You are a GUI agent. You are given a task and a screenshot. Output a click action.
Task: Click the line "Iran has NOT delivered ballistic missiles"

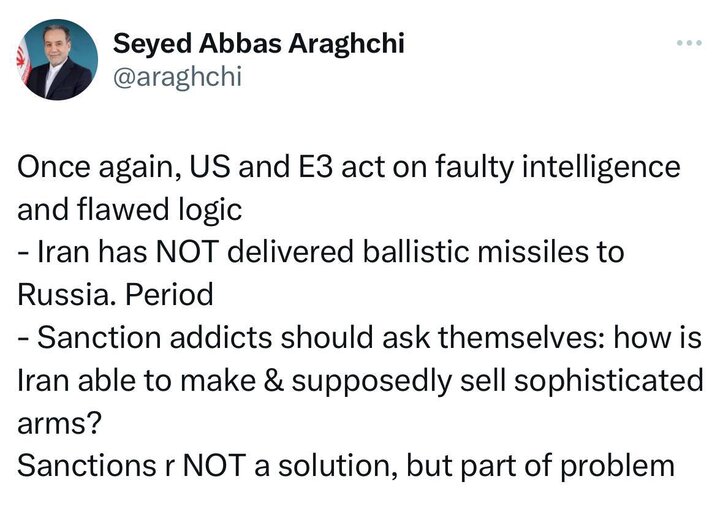[x=320, y=252]
